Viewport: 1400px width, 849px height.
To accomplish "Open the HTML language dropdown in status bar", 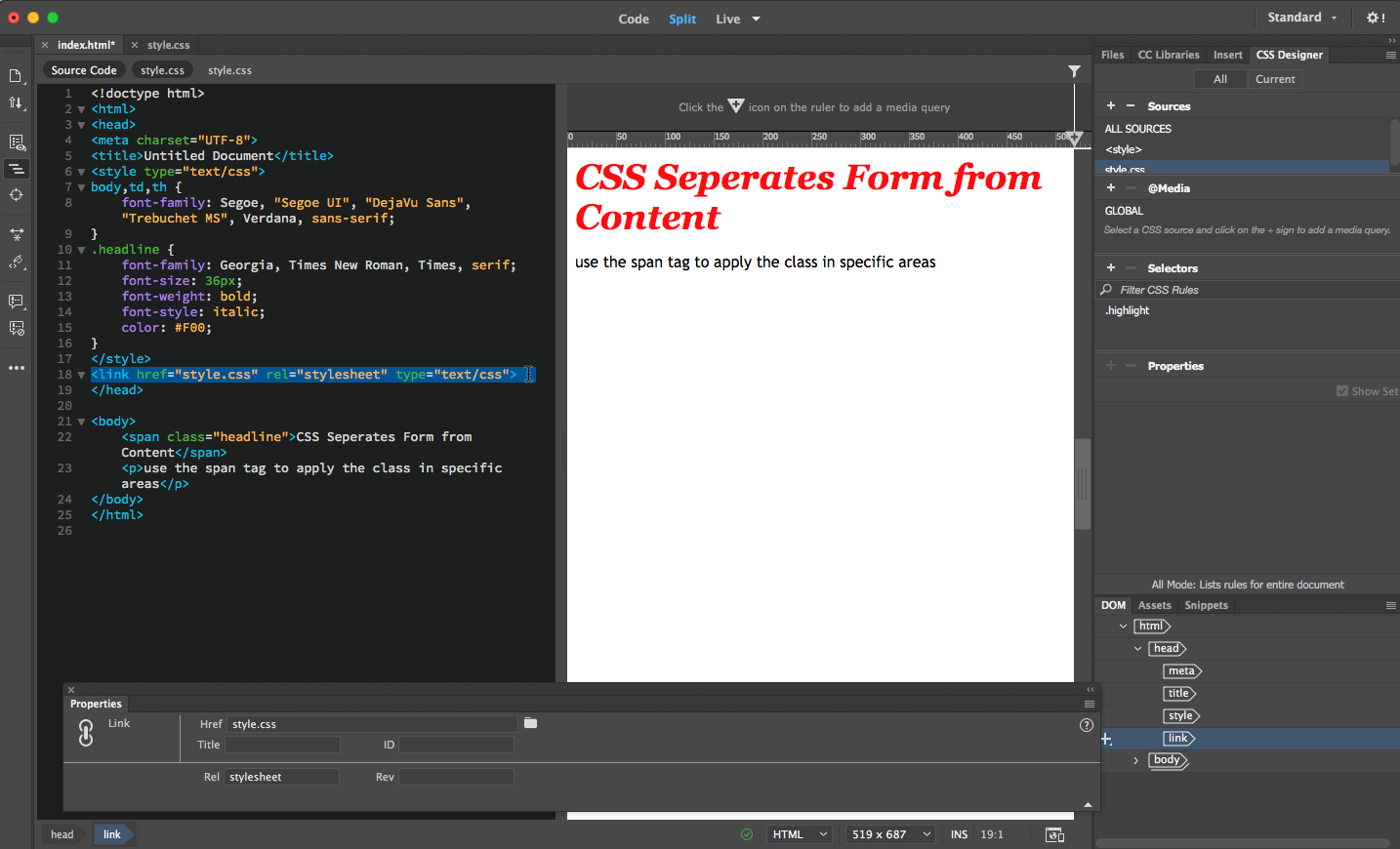I will click(800, 834).
